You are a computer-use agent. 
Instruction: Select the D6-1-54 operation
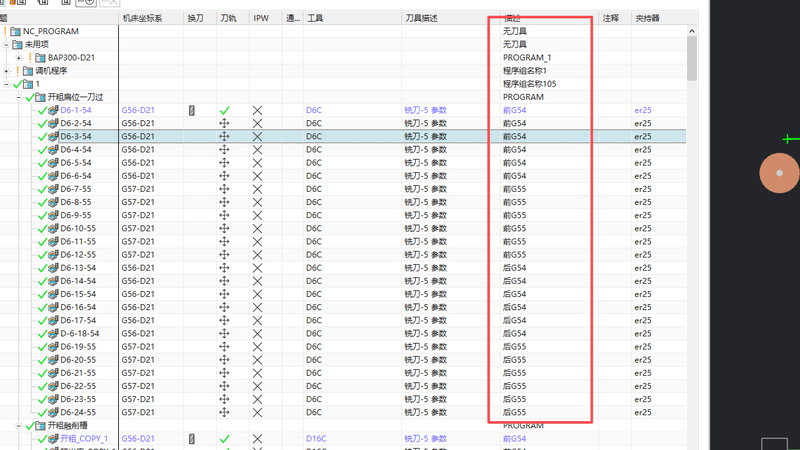pos(76,110)
